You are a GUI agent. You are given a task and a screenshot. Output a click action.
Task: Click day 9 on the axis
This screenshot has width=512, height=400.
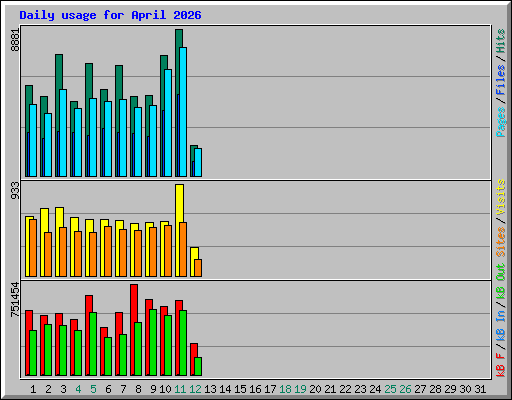coord(153,389)
